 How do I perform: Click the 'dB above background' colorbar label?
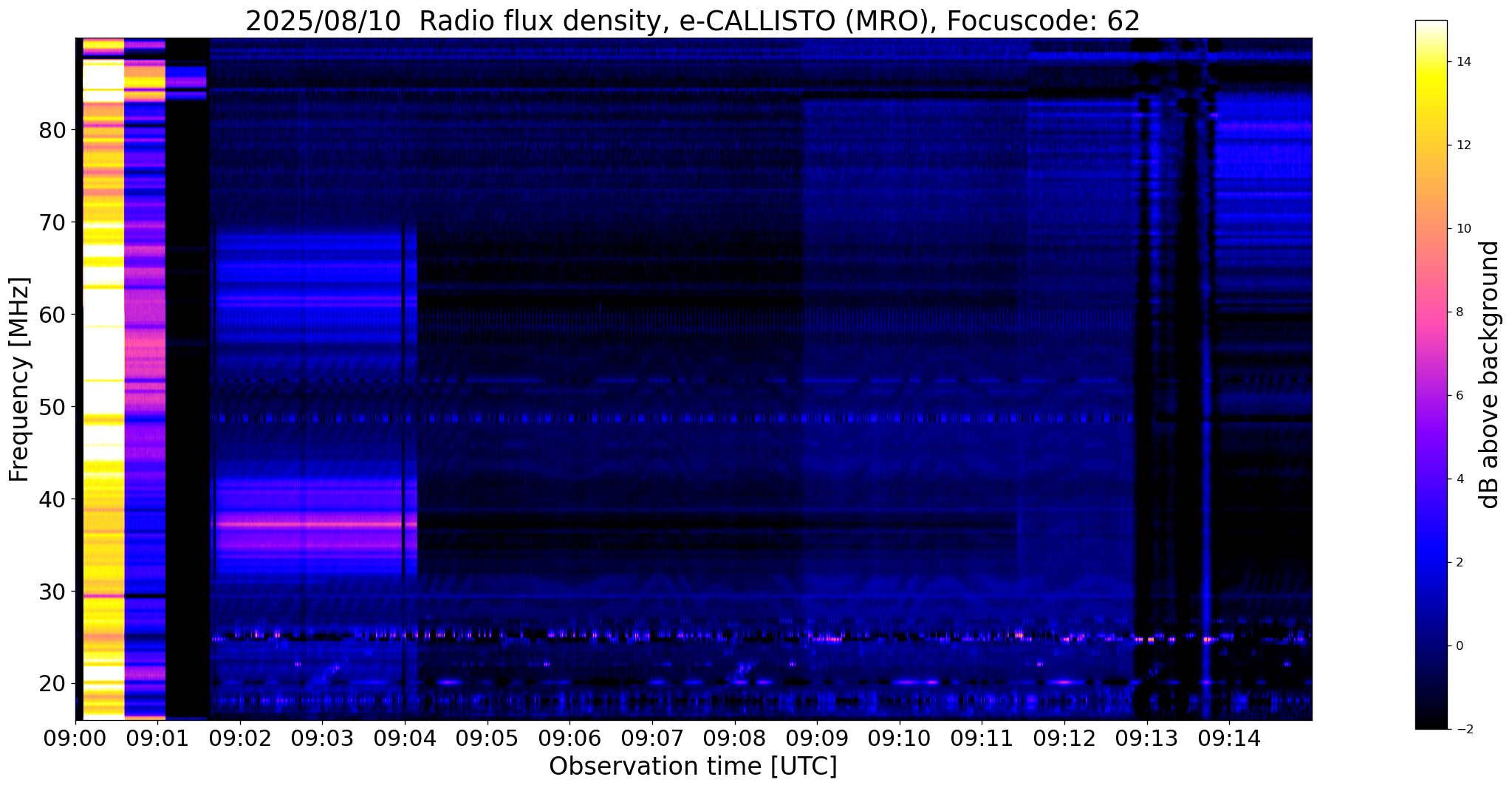pos(1490,374)
